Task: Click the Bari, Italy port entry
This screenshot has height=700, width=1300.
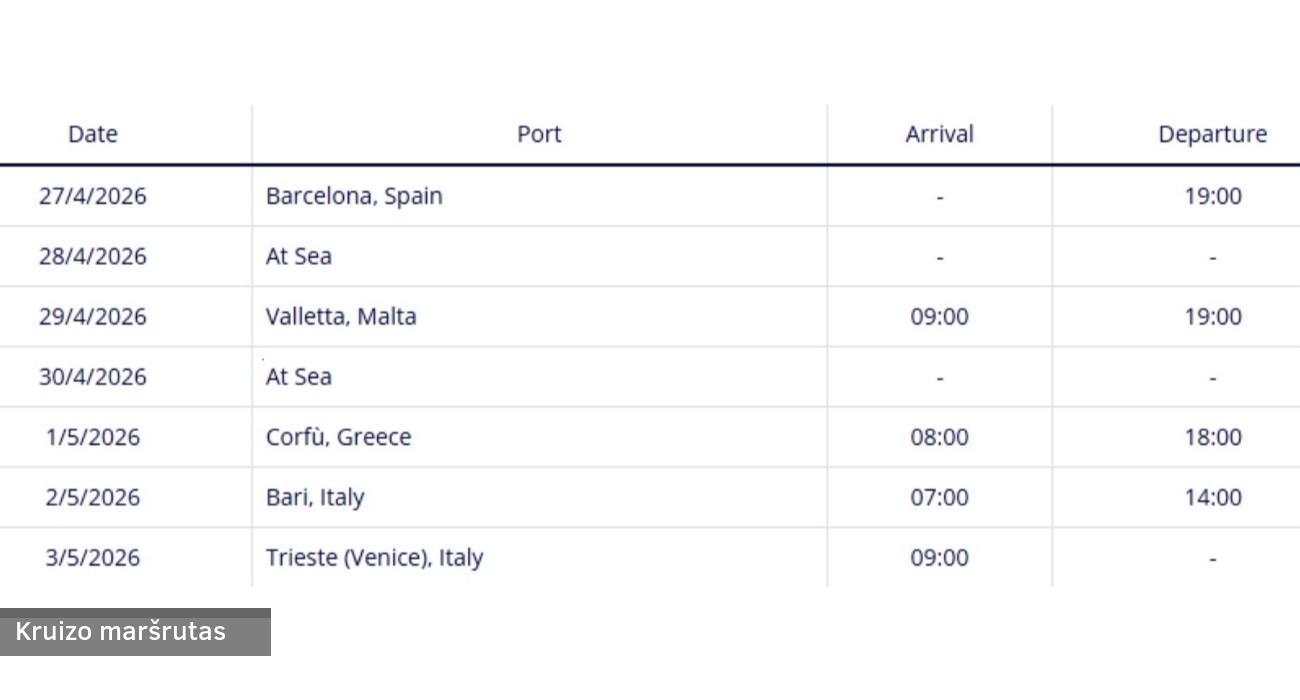Action: [315, 497]
